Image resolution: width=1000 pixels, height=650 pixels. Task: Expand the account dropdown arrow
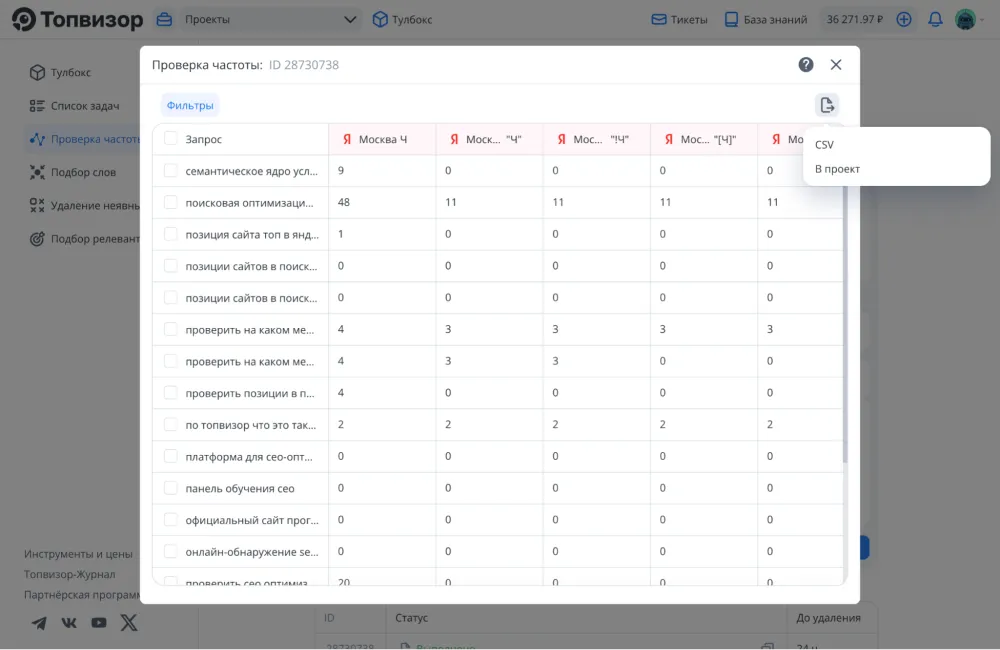coord(982,20)
